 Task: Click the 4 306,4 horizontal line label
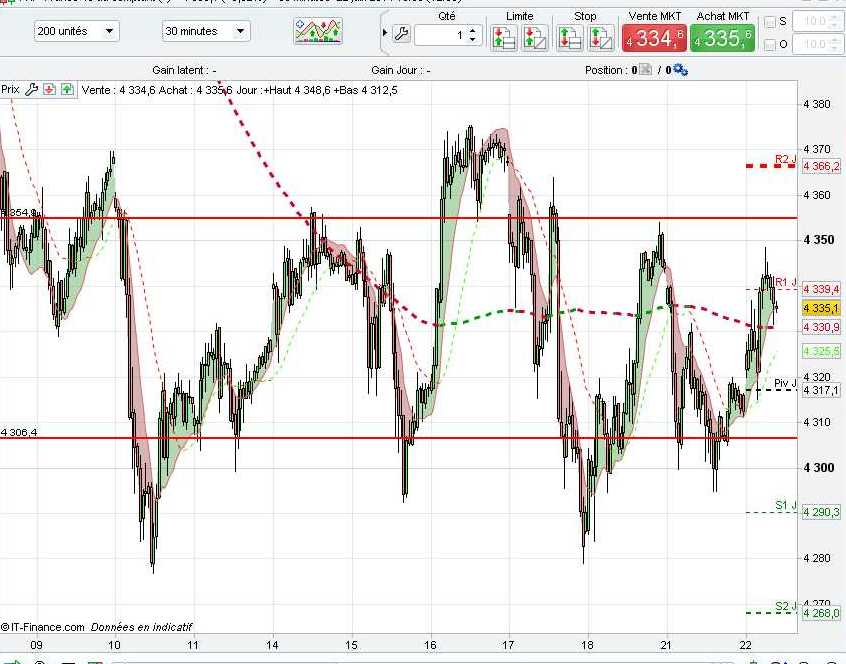coord(19,433)
